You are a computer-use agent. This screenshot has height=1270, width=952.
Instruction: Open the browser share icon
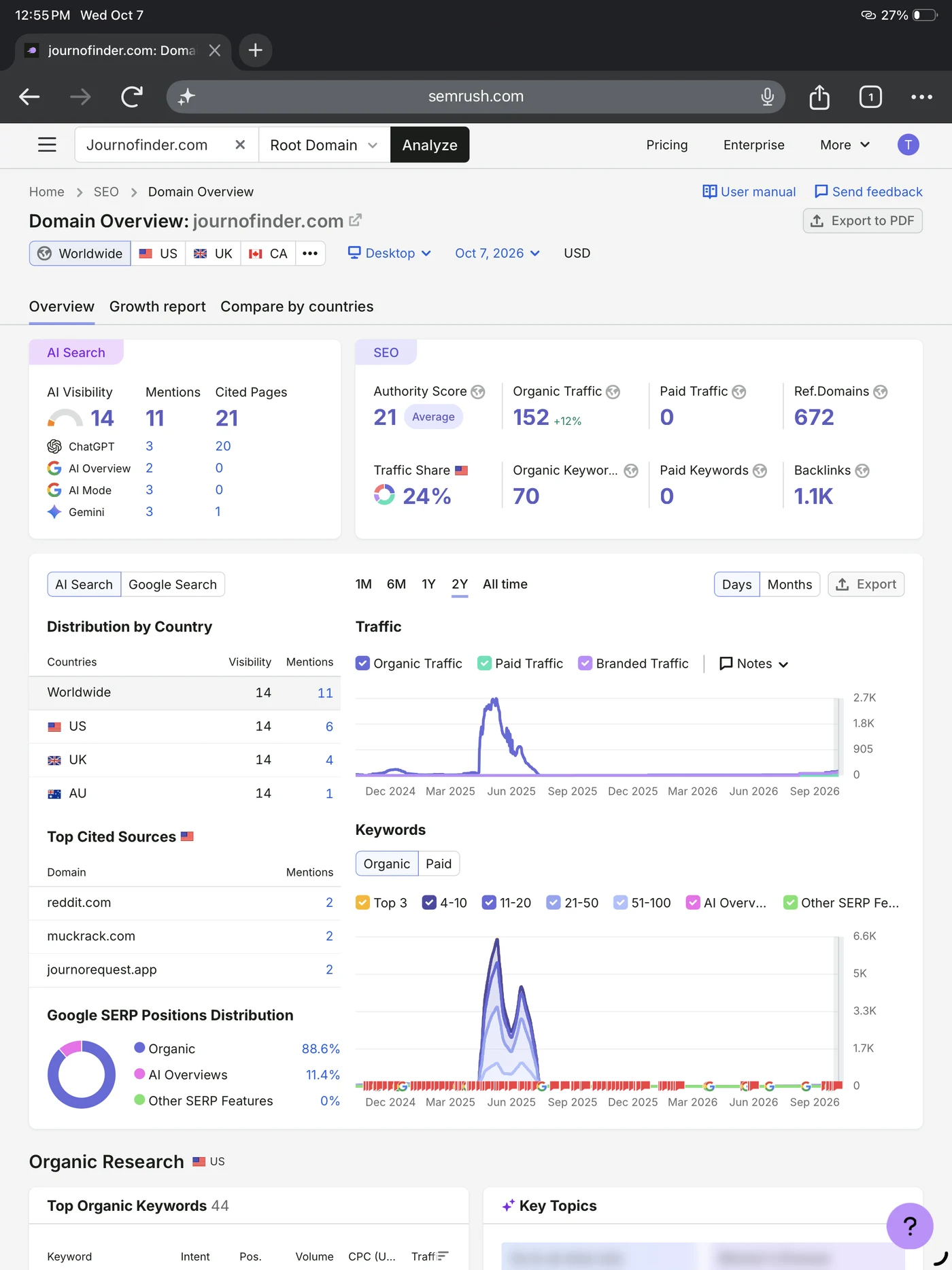point(819,97)
